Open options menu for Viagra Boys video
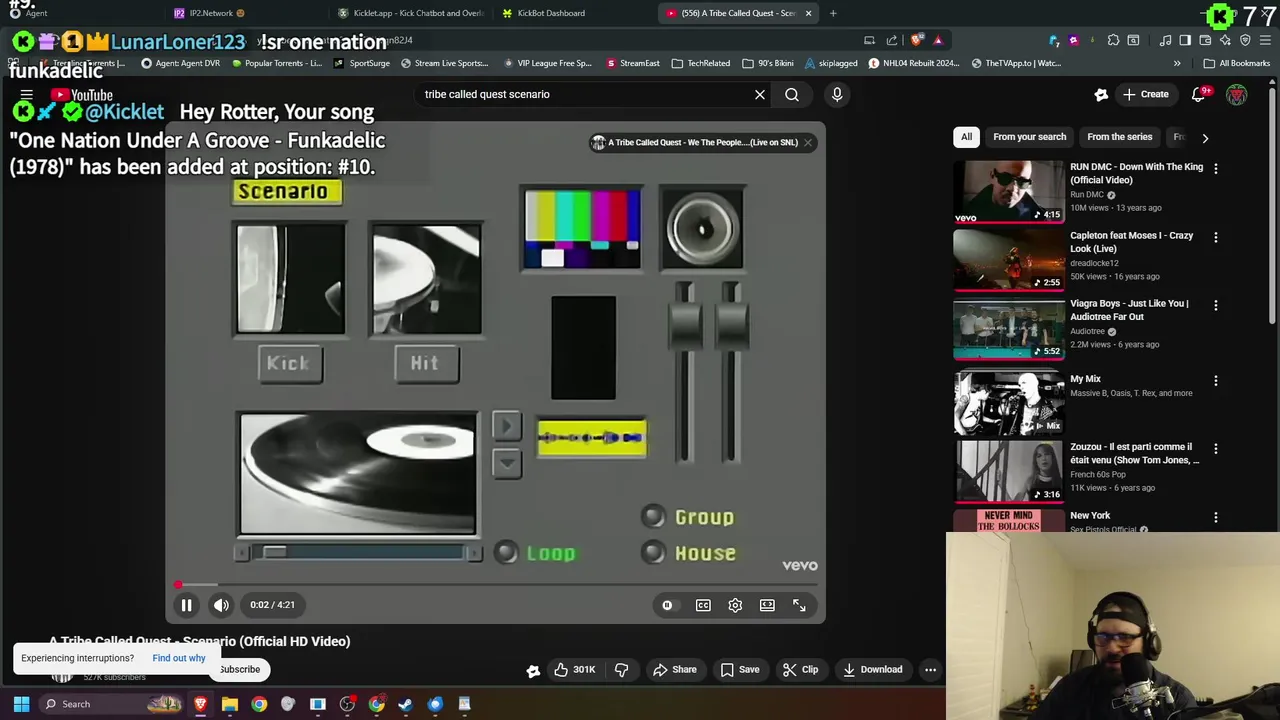 pyautogui.click(x=1216, y=305)
